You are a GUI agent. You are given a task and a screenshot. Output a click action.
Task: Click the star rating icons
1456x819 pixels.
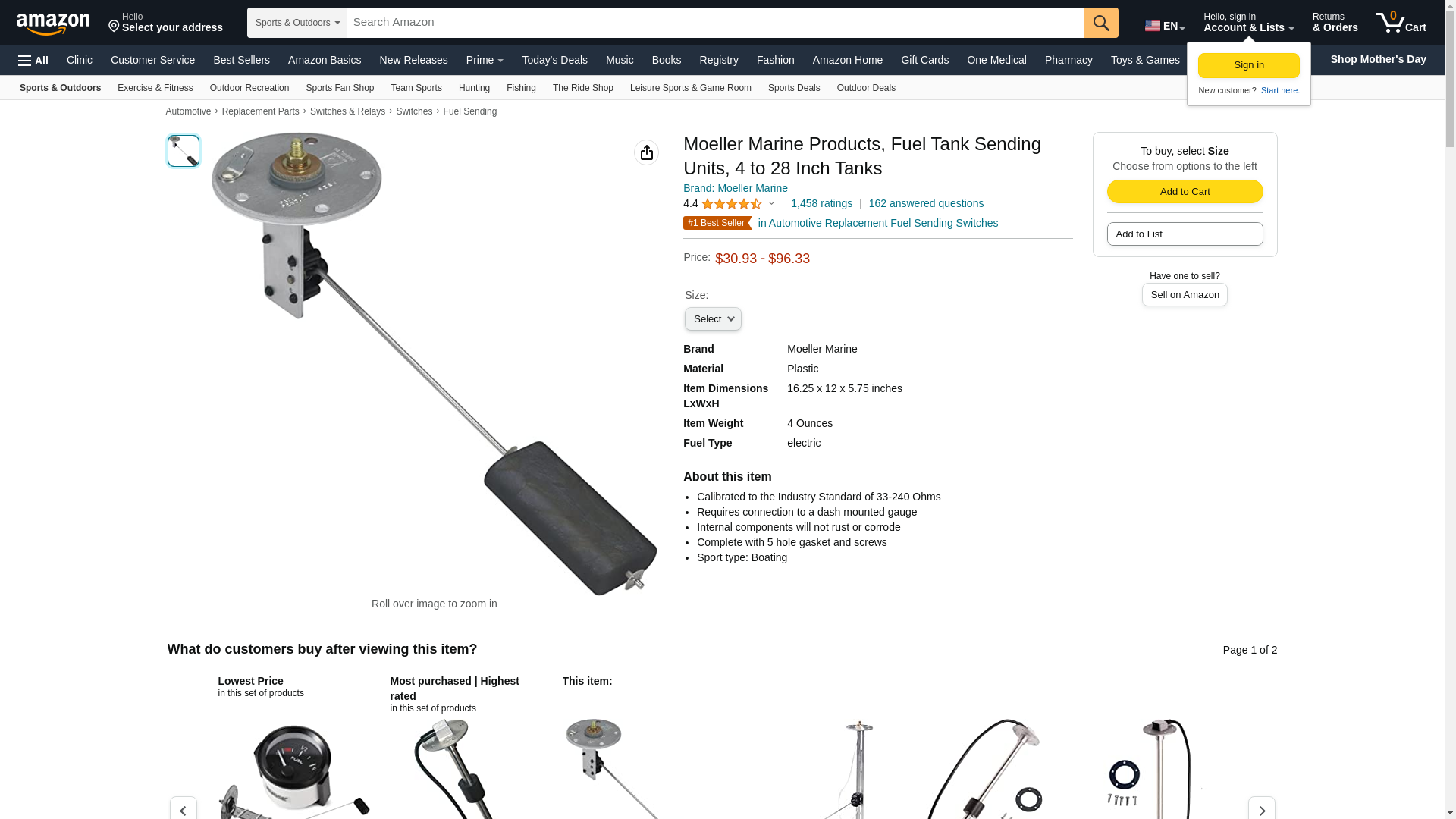(x=732, y=204)
